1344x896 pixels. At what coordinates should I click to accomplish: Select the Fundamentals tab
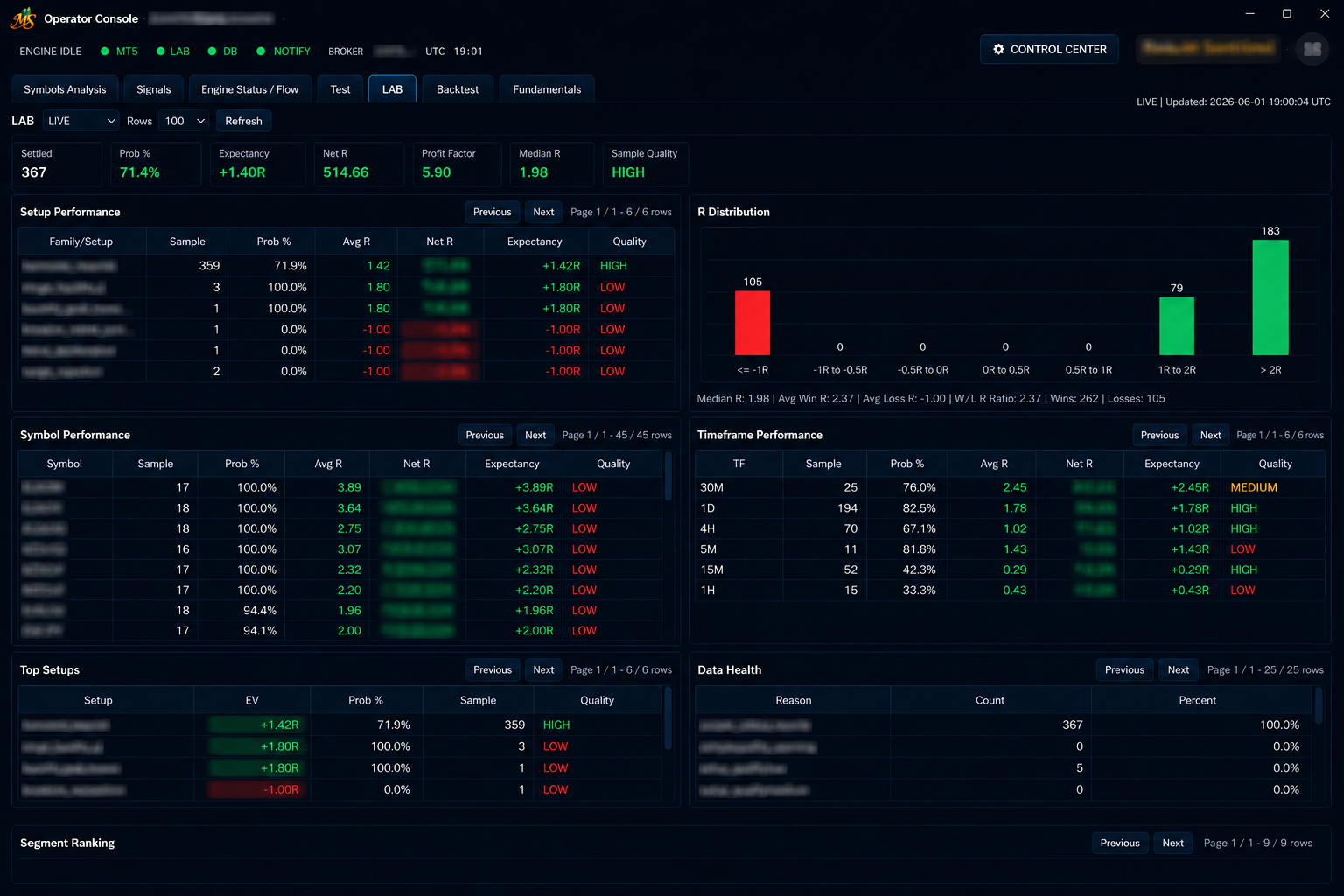point(547,89)
